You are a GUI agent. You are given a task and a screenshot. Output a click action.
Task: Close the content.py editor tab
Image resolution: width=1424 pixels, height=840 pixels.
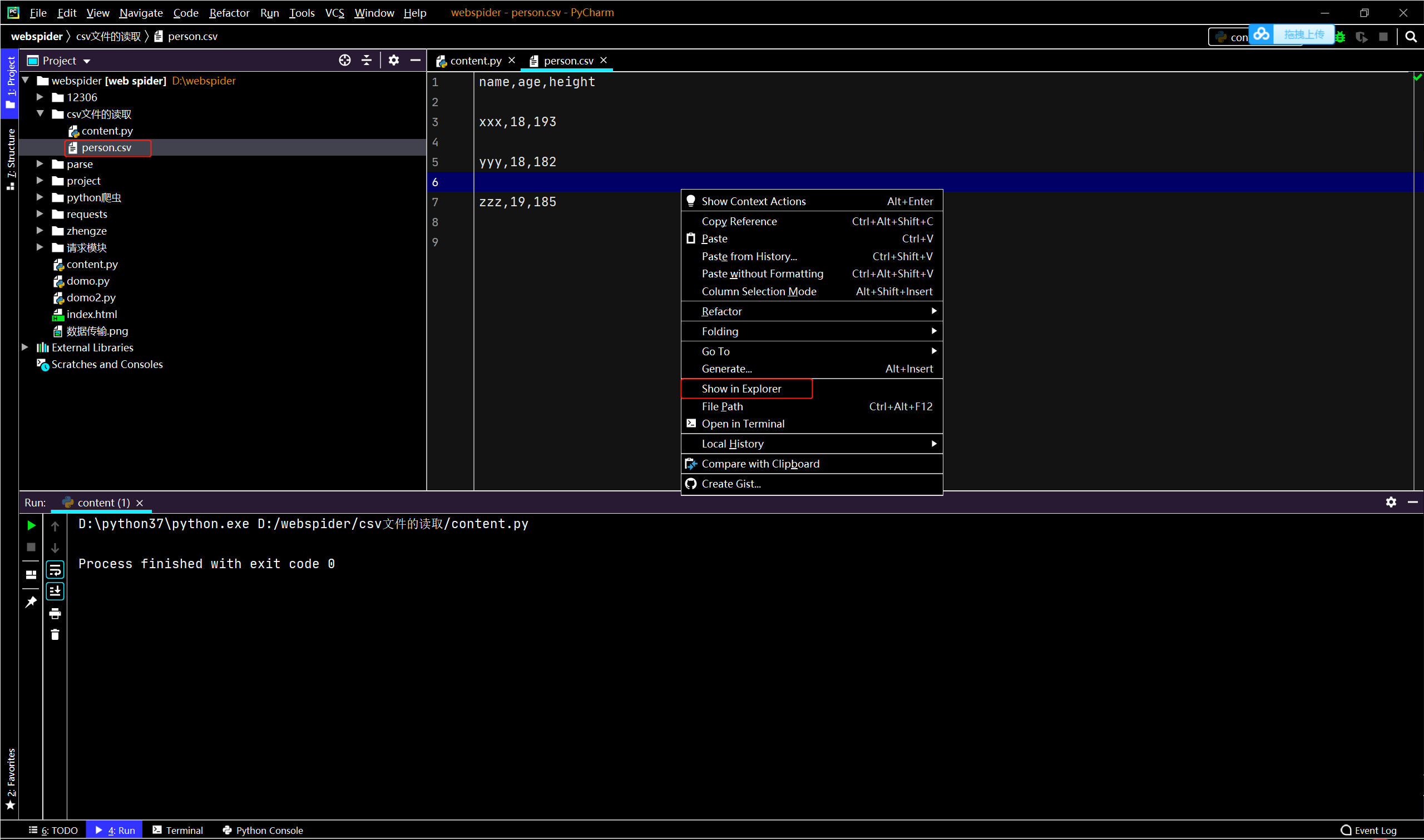pyautogui.click(x=511, y=60)
